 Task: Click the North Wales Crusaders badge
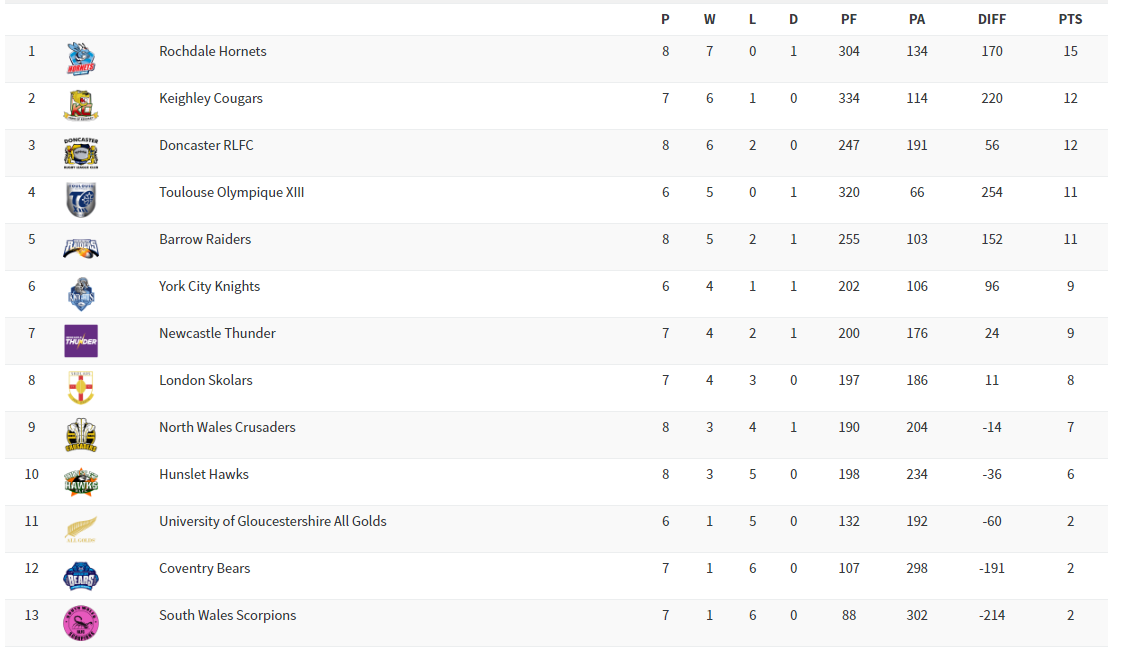point(81,435)
